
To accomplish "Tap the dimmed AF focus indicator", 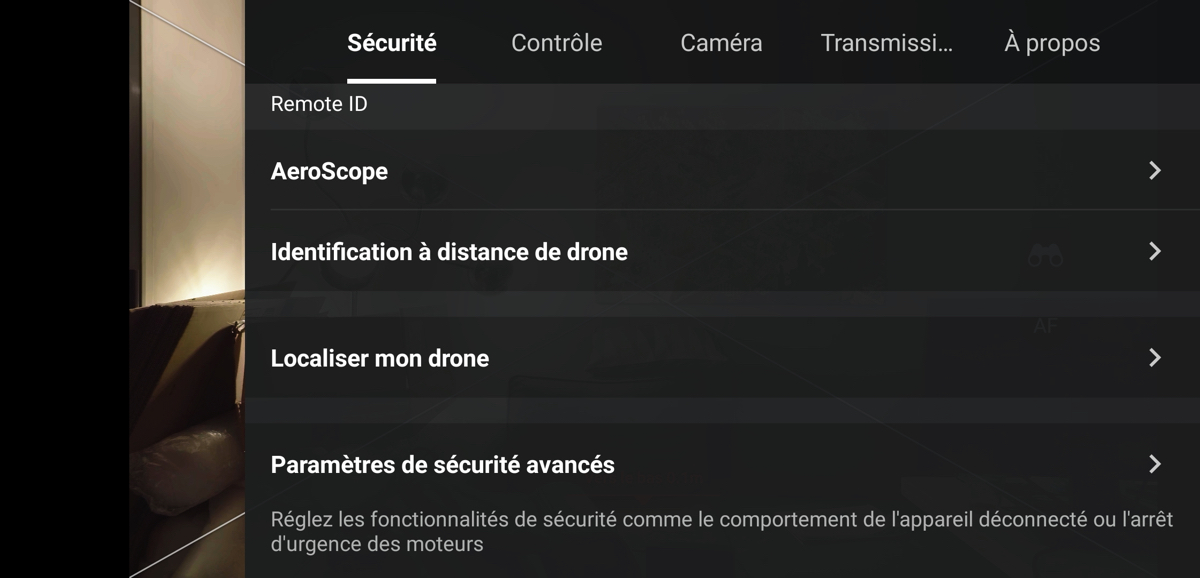I will click(x=1045, y=326).
